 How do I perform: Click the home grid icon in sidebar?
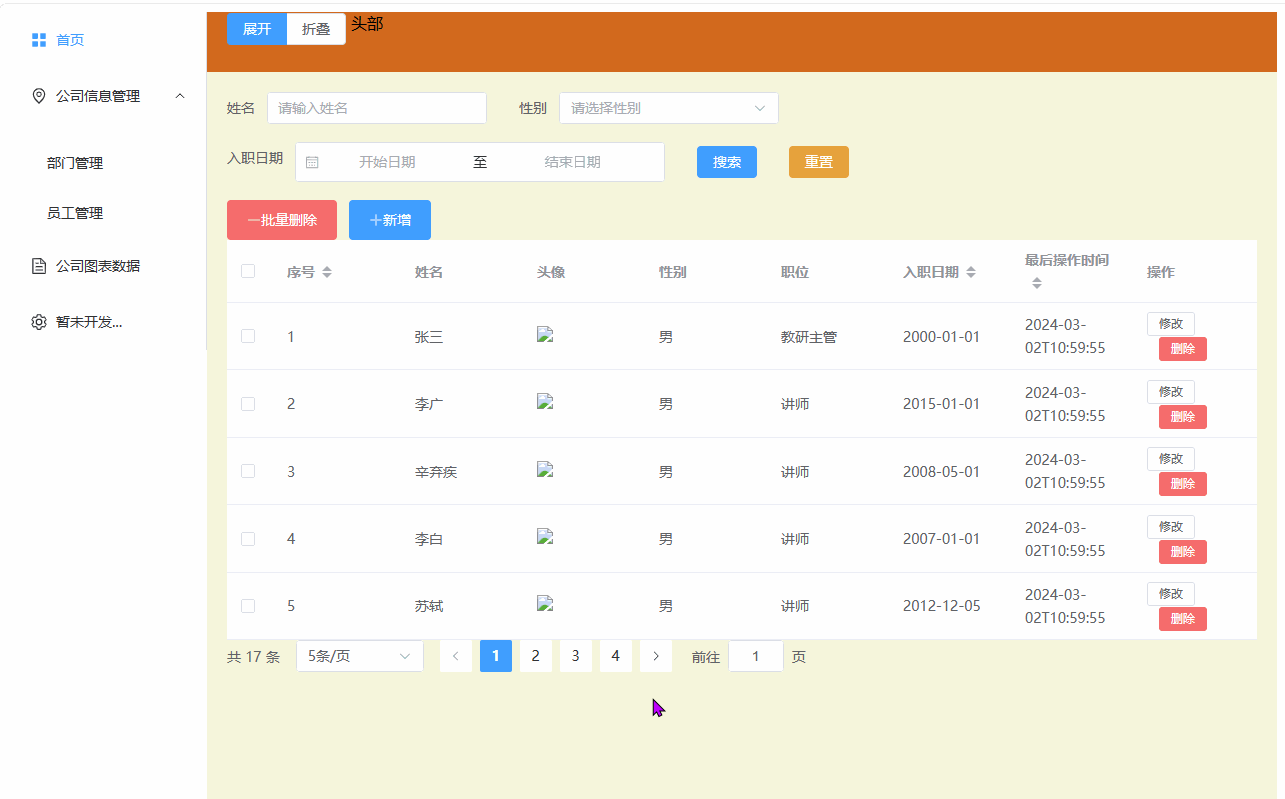(39, 40)
